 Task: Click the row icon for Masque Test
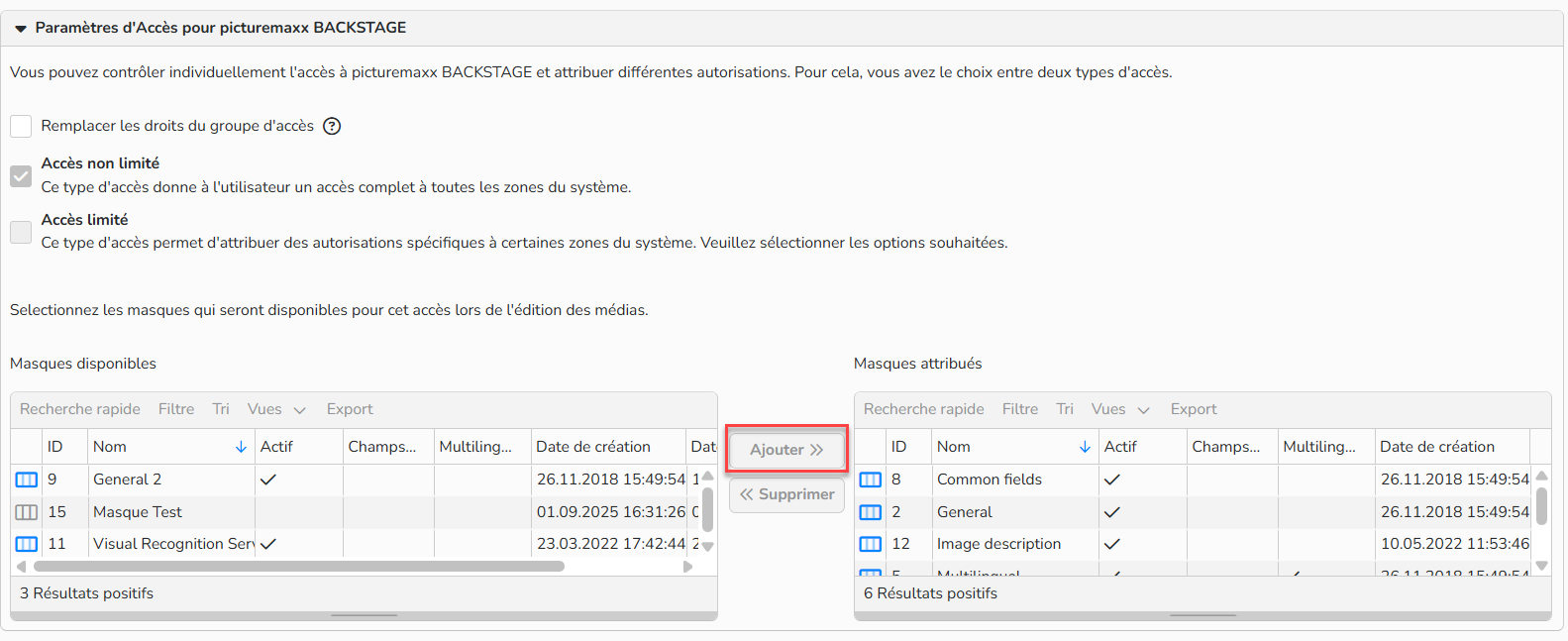pyautogui.click(x=27, y=512)
